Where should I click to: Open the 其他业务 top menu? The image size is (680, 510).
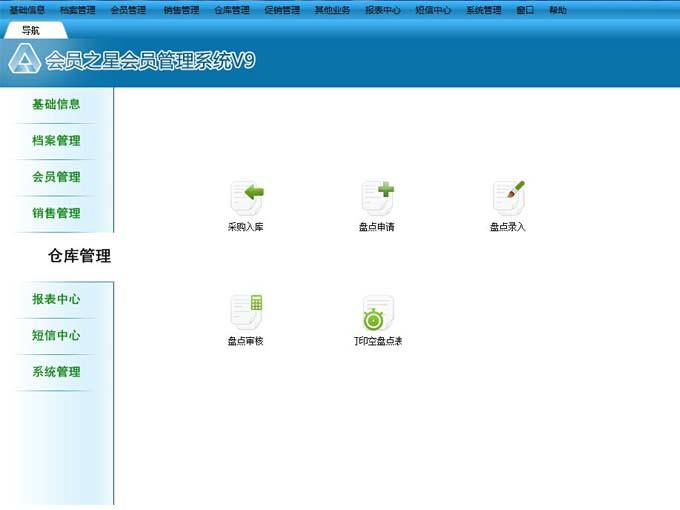(x=333, y=10)
